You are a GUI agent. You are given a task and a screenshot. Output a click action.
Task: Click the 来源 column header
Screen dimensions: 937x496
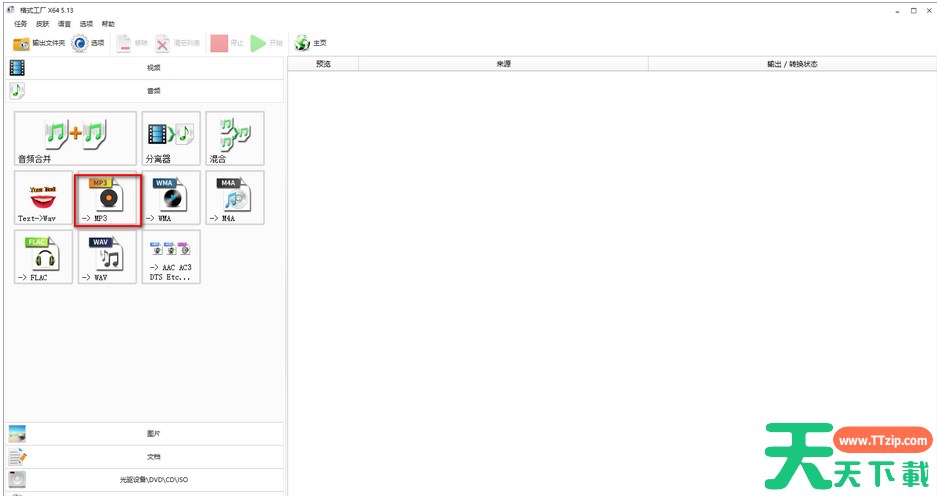click(504, 64)
